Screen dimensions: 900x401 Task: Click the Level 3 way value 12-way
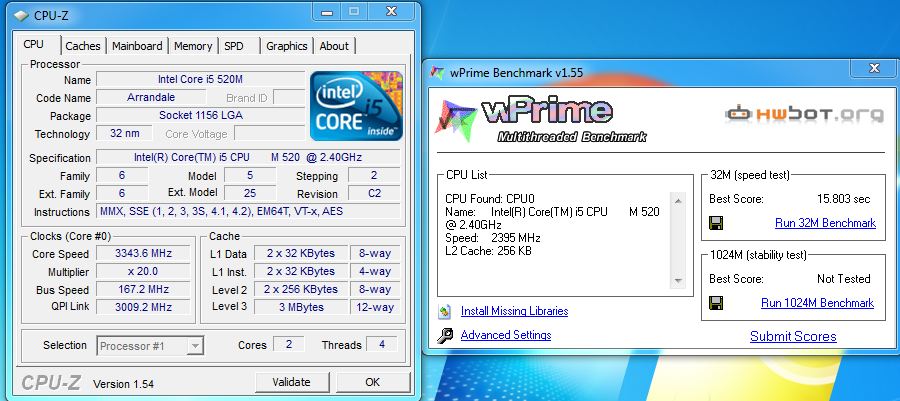point(375,307)
